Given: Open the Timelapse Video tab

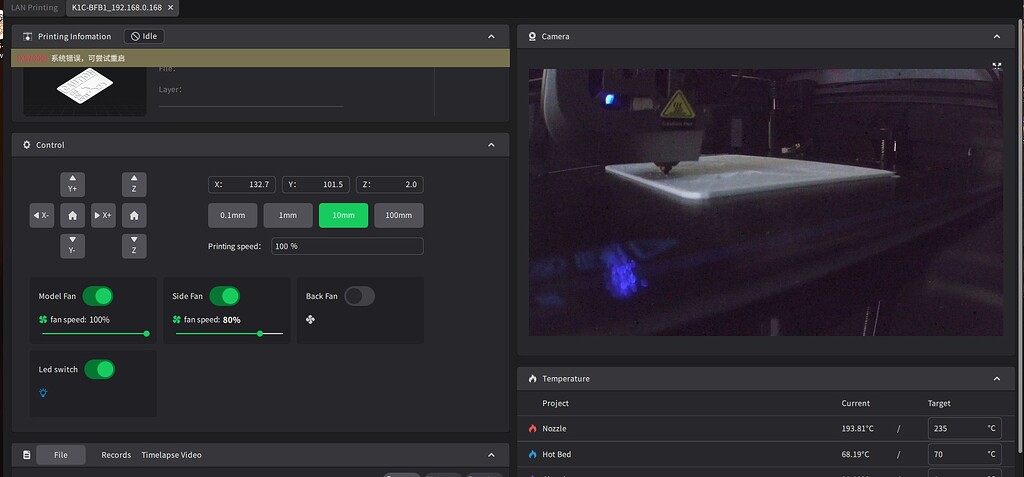Looking at the screenshot, I should [171, 455].
